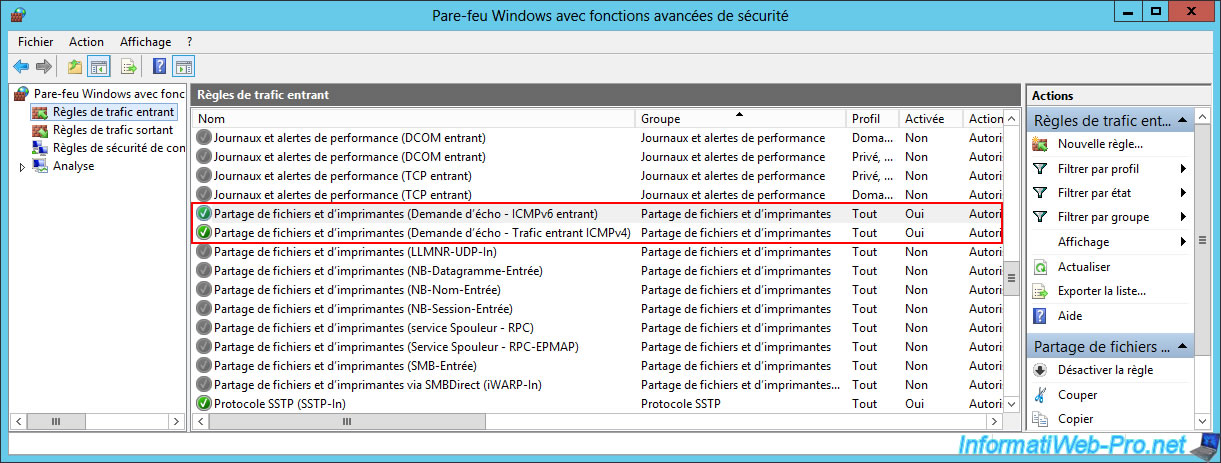Viewport: 1221px width, 463px height.
Task: Click the Nouvelle règle action icon
Action: 1040,144
